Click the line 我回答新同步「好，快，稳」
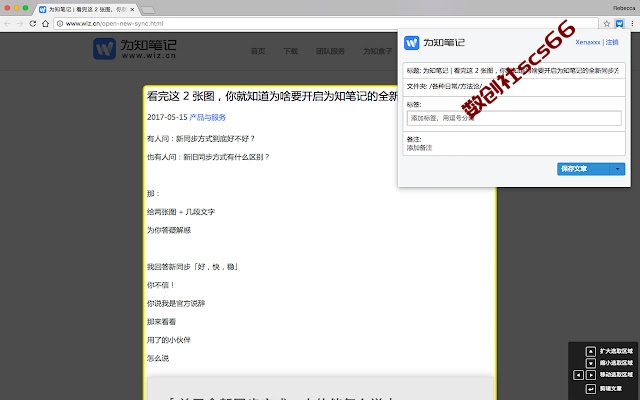 pos(193,267)
